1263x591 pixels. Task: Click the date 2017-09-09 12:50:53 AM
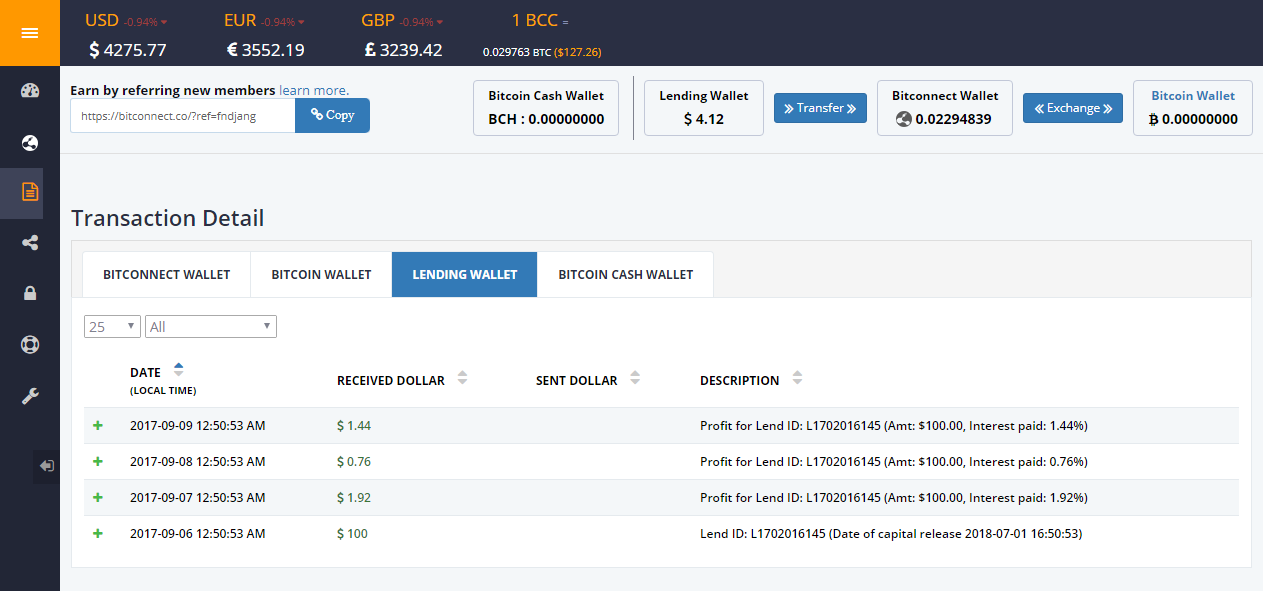tap(198, 426)
